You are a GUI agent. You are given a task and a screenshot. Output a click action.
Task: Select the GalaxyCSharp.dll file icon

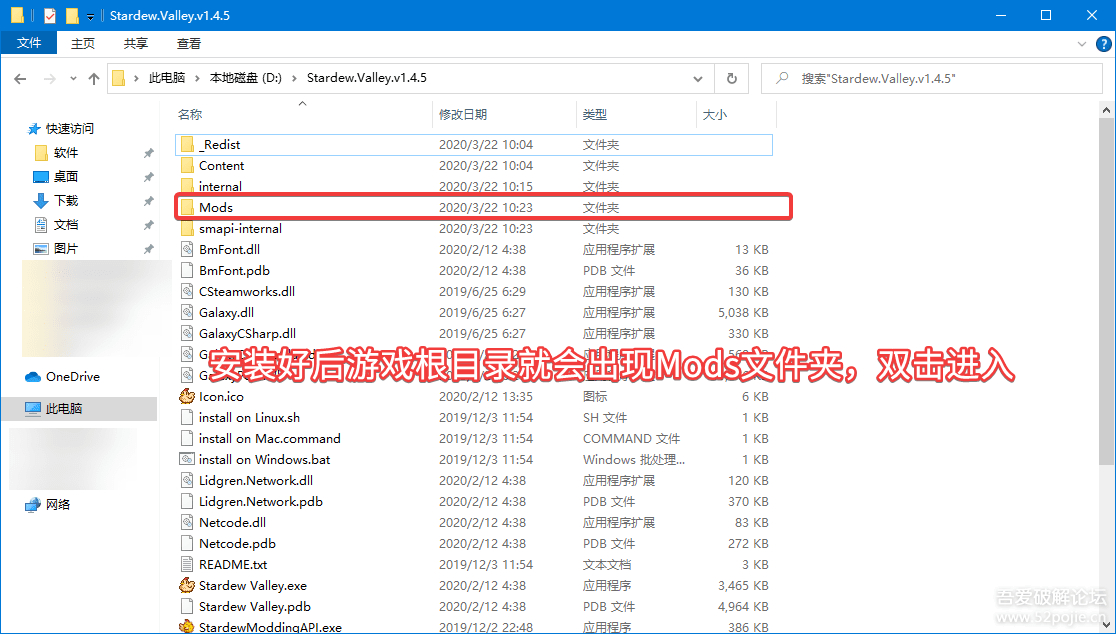(x=187, y=333)
